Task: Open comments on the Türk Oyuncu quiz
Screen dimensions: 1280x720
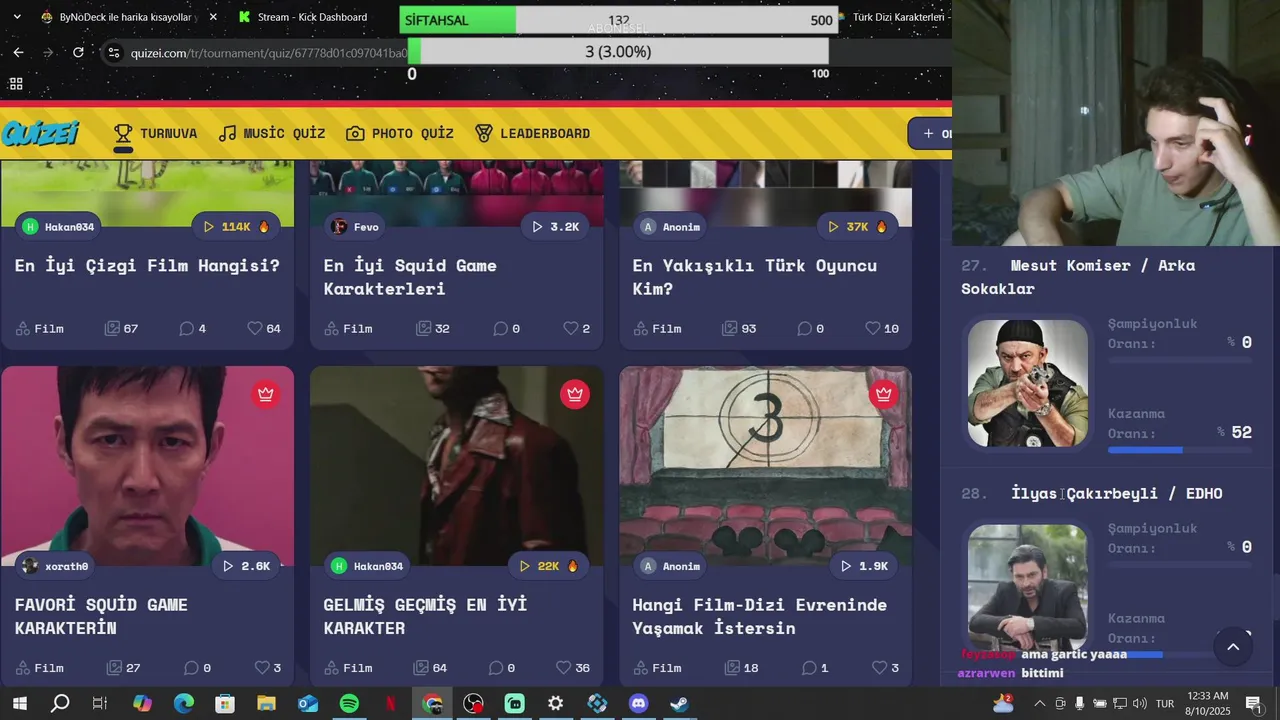Action: pos(810,328)
